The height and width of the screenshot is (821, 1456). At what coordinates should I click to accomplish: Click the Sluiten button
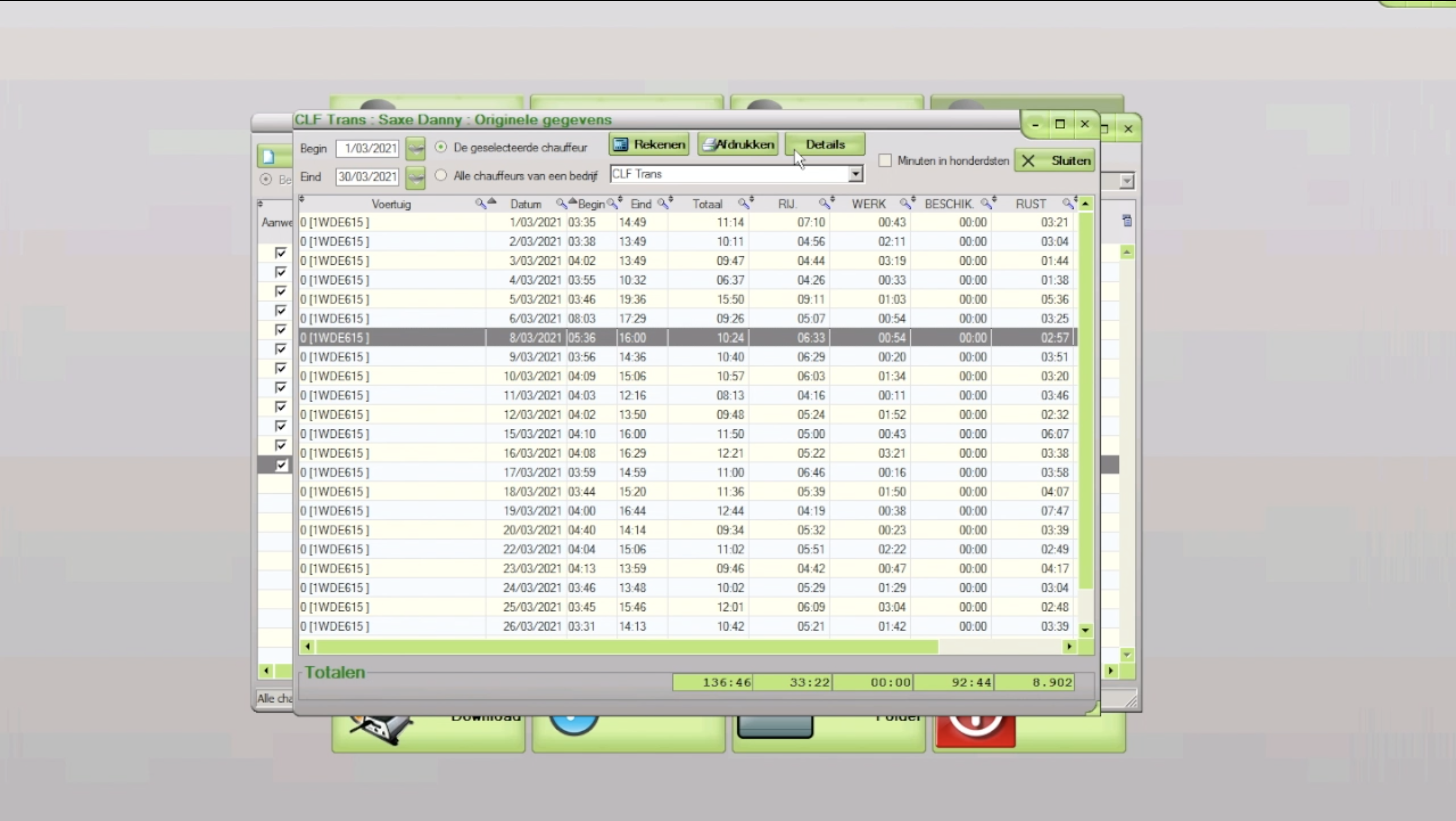pyautogui.click(x=1055, y=160)
